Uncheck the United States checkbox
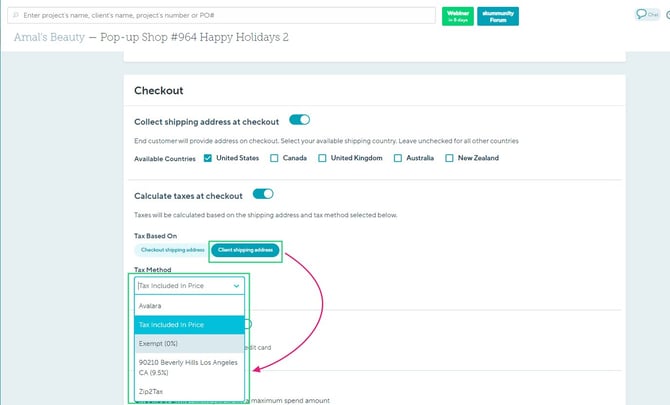The width and height of the screenshot is (670, 405). tap(208, 158)
